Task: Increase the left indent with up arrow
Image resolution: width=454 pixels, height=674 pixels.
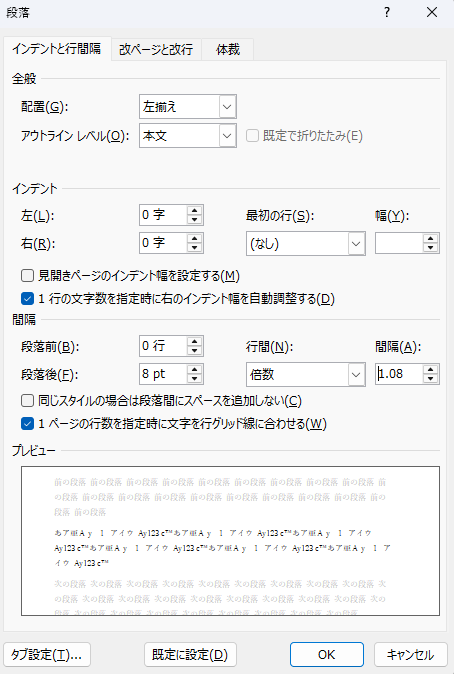Action: 194,210
